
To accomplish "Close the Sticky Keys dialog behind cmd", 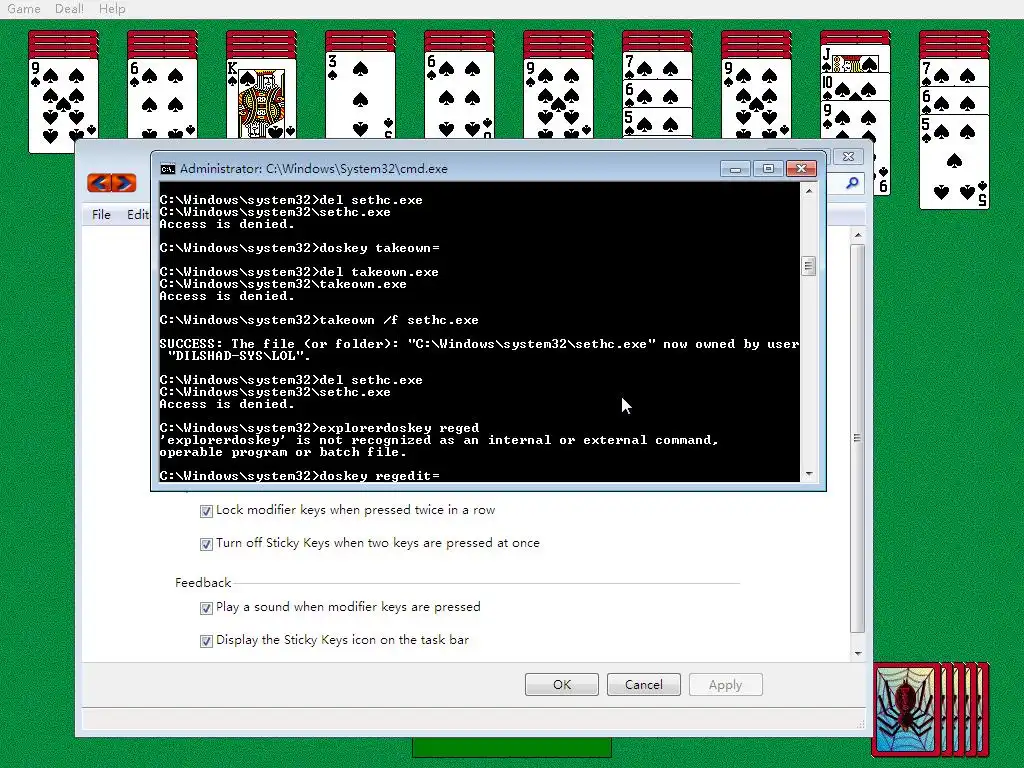I will pyautogui.click(x=848, y=157).
